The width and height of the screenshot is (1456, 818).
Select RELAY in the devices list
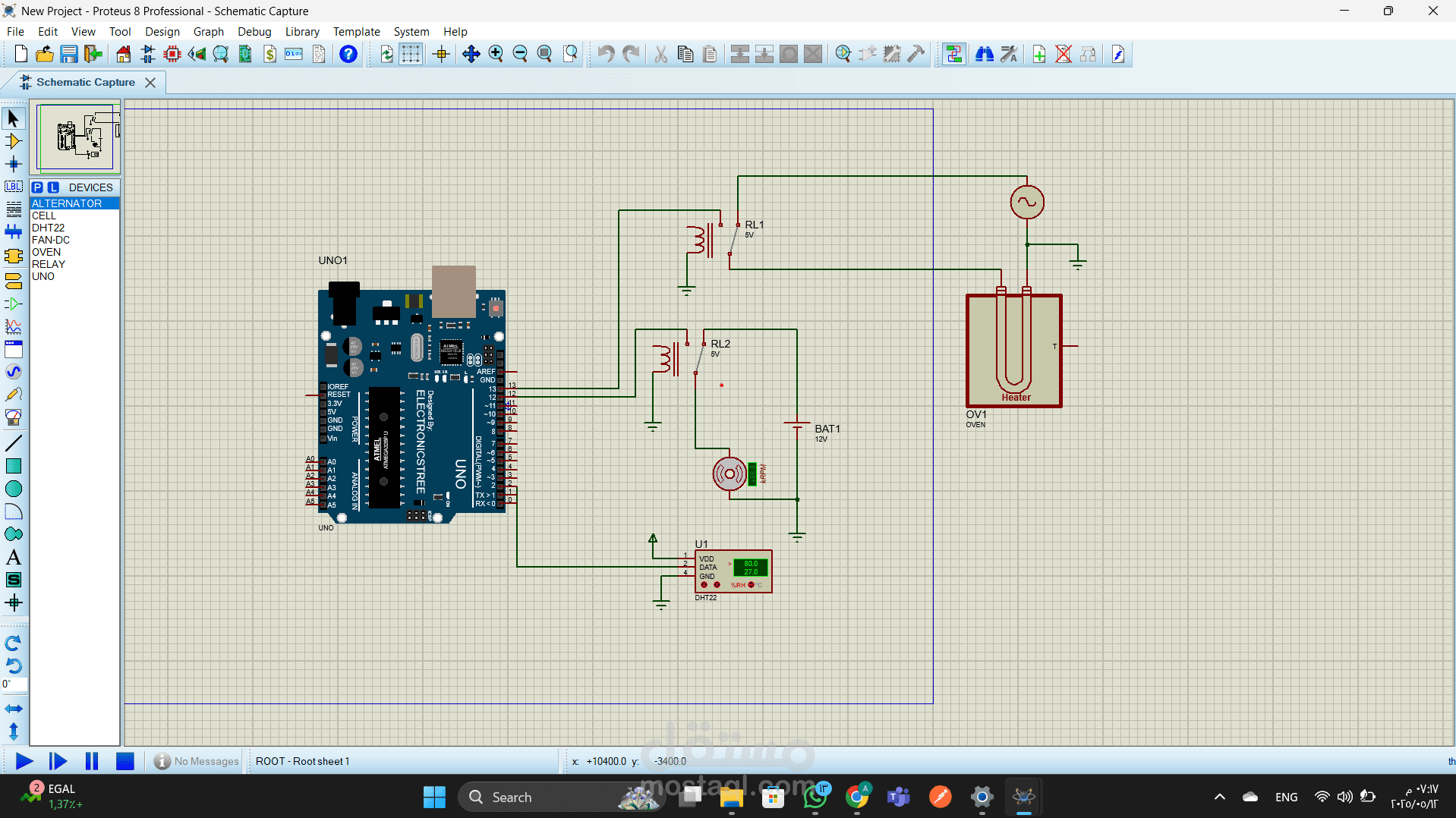pyautogui.click(x=74, y=264)
